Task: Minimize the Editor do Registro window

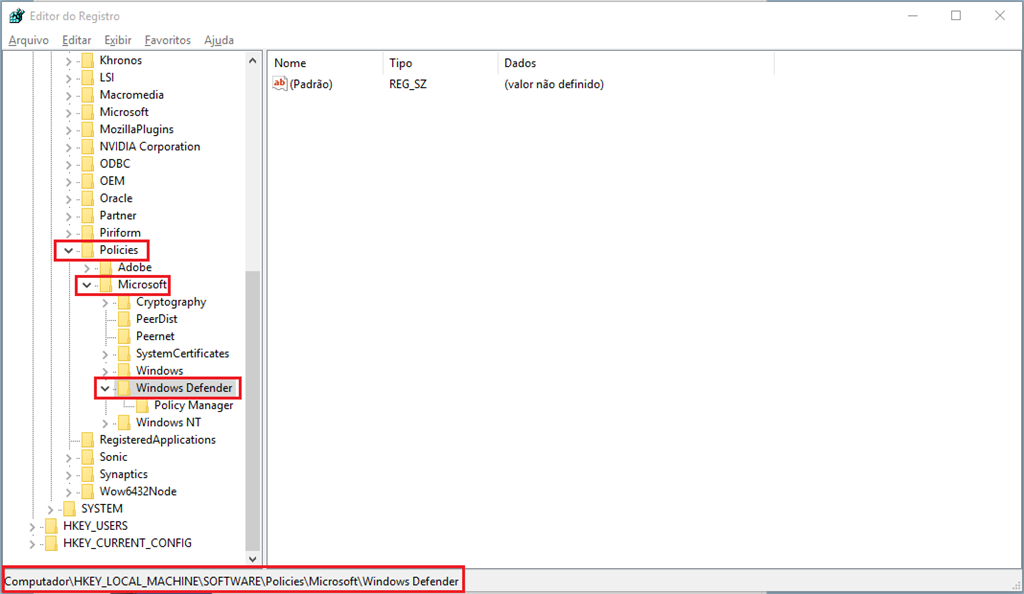Action: pos(913,16)
